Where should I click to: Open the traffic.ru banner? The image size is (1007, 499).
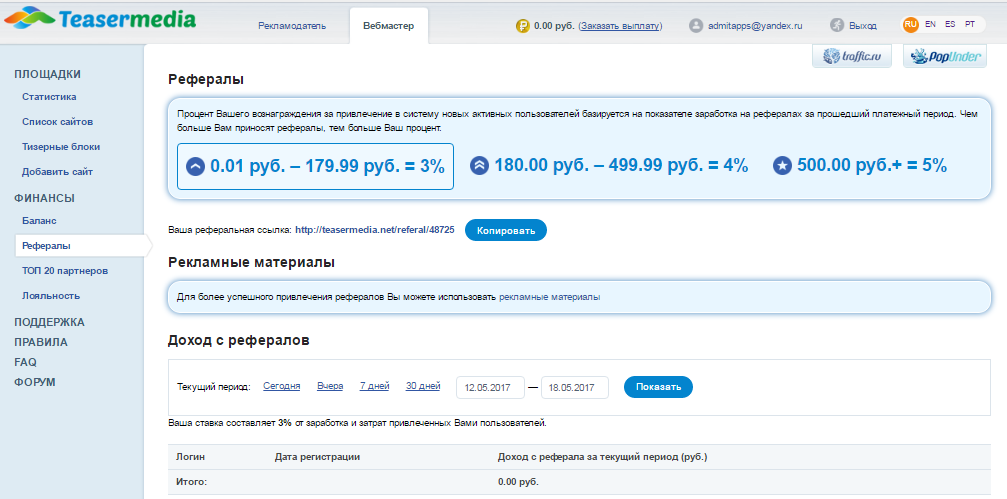[x=852, y=57]
